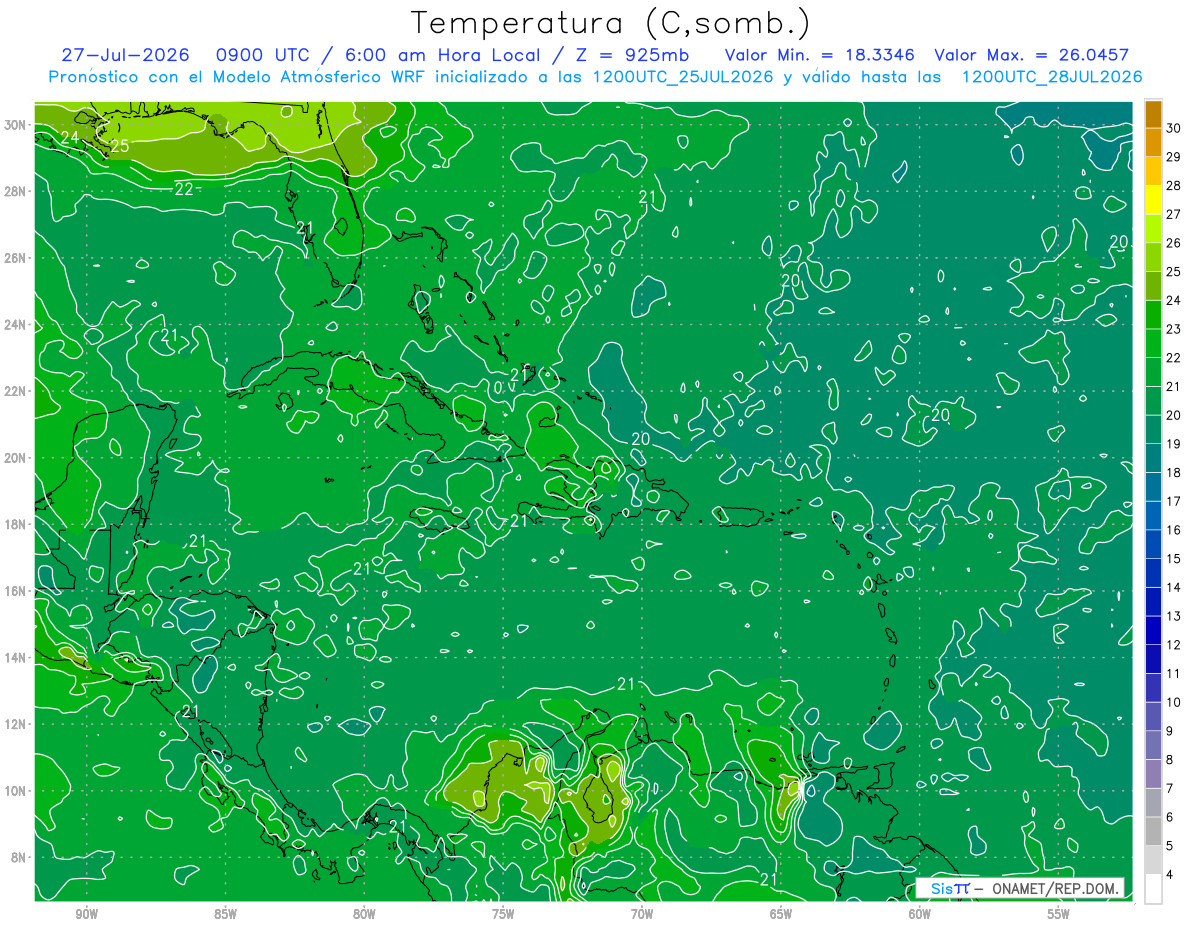Viewport: 1200px width, 927px height.
Task: Click the 10N latitude label
Action: pos(15,791)
